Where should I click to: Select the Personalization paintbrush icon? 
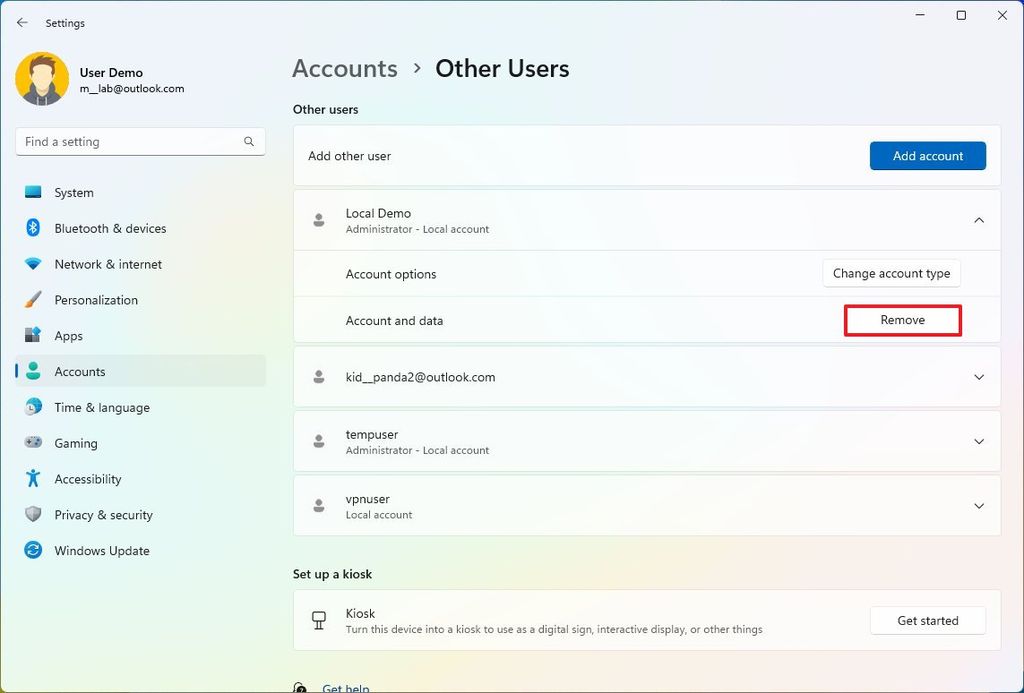point(33,300)
